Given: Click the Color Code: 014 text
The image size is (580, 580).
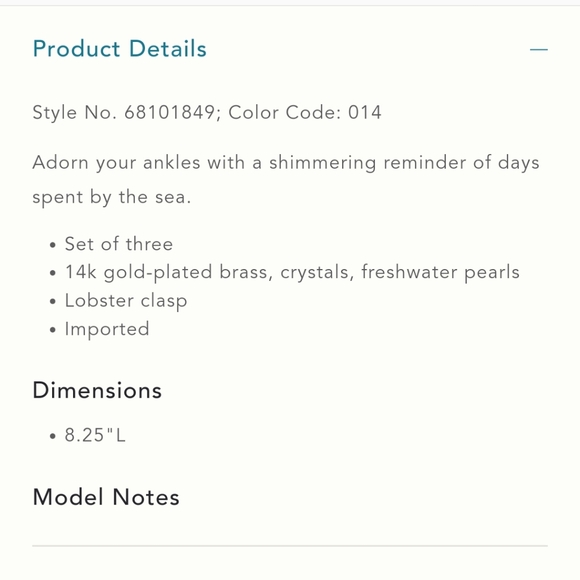Looking at the screenshot, I should (x=305, y=112).
